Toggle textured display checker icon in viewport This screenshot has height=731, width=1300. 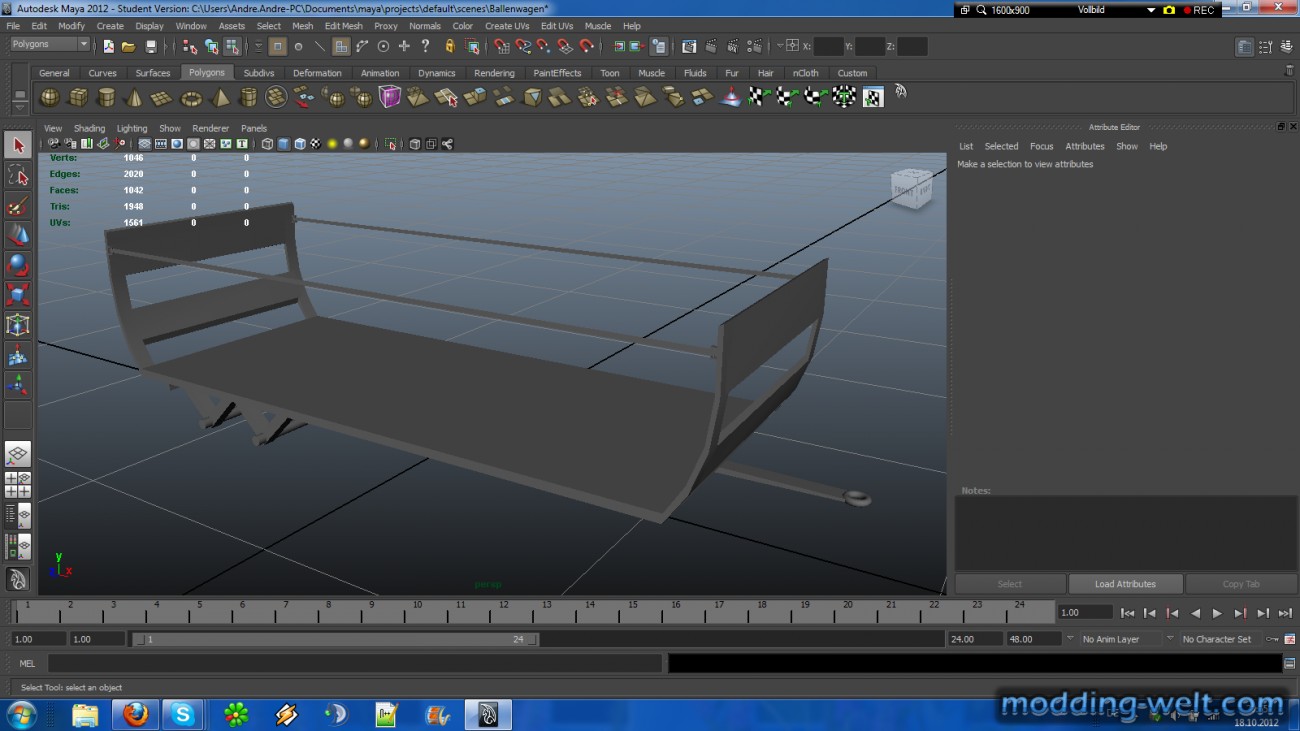pyautogui.click(x=316, y=144)
